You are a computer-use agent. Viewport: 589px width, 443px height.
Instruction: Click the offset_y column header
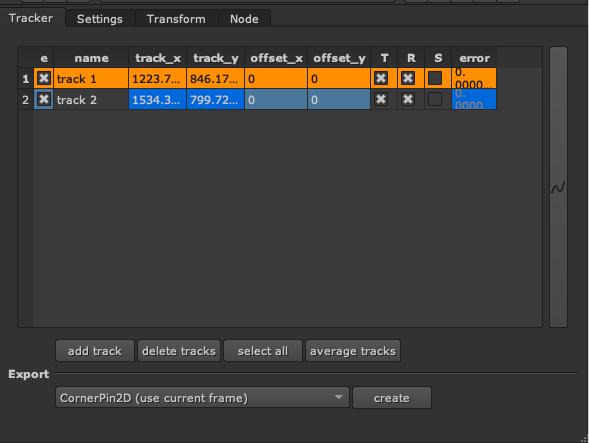tap(340, 58)
